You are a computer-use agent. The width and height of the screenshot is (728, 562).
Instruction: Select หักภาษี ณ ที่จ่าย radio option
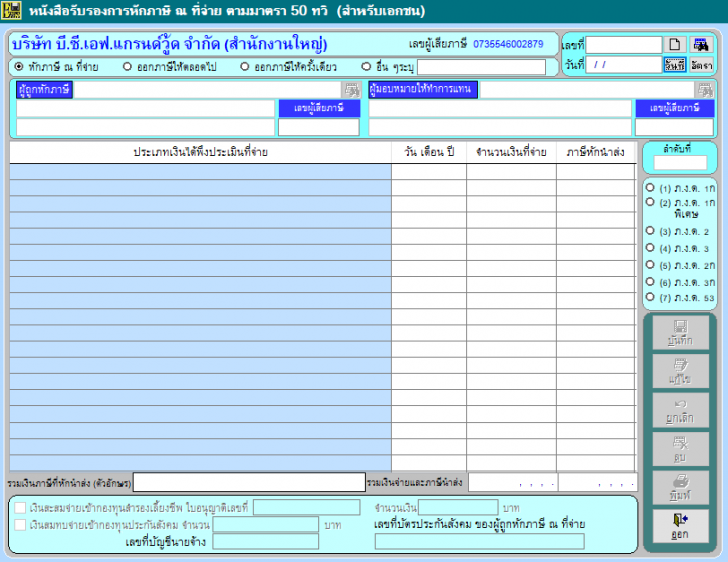[19, 67]
